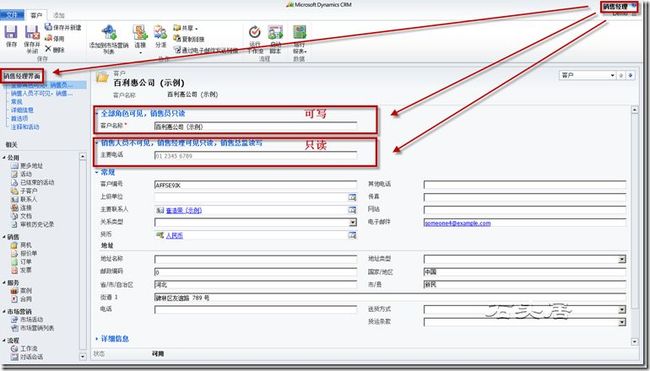The height and width of the screenshot is (371, 650).
Task: Click the Share (共享) ribbon button
Action: click(x=185, y=28)
